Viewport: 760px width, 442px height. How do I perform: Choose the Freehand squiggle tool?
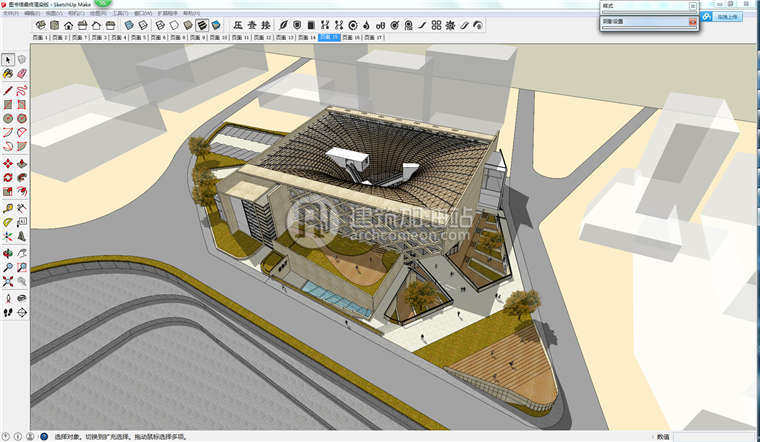pos(22,91)
